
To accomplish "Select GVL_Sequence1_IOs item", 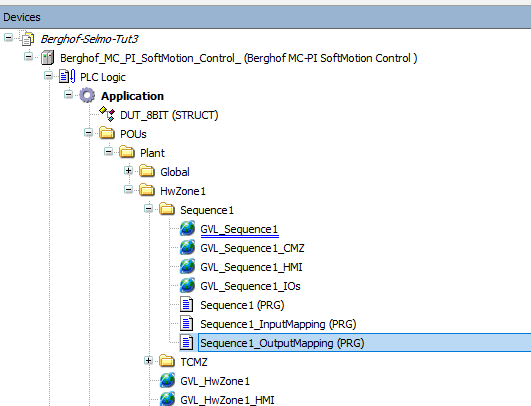I will pos(250,286).
